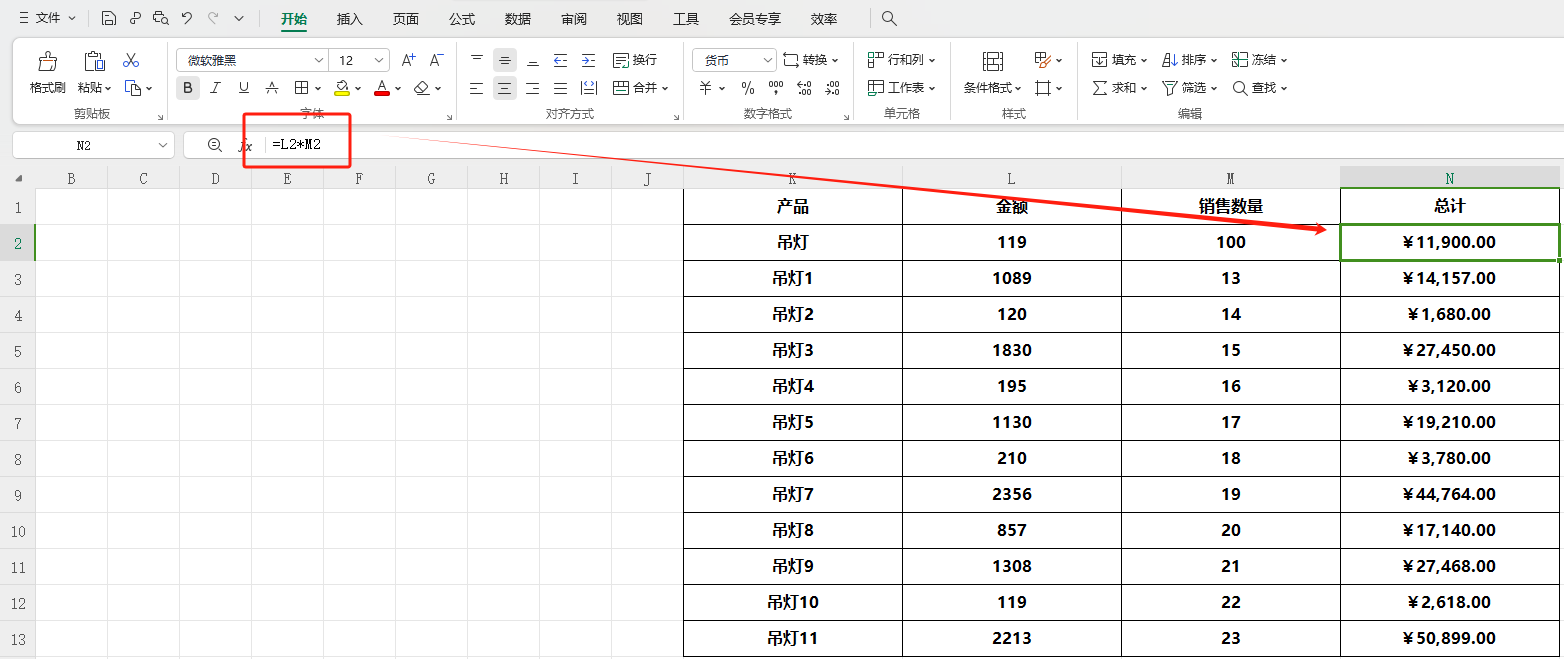This screenshot has height=659, width=1564.
Task: Open font name dropdown 微软雅黑
Action: 318,61
